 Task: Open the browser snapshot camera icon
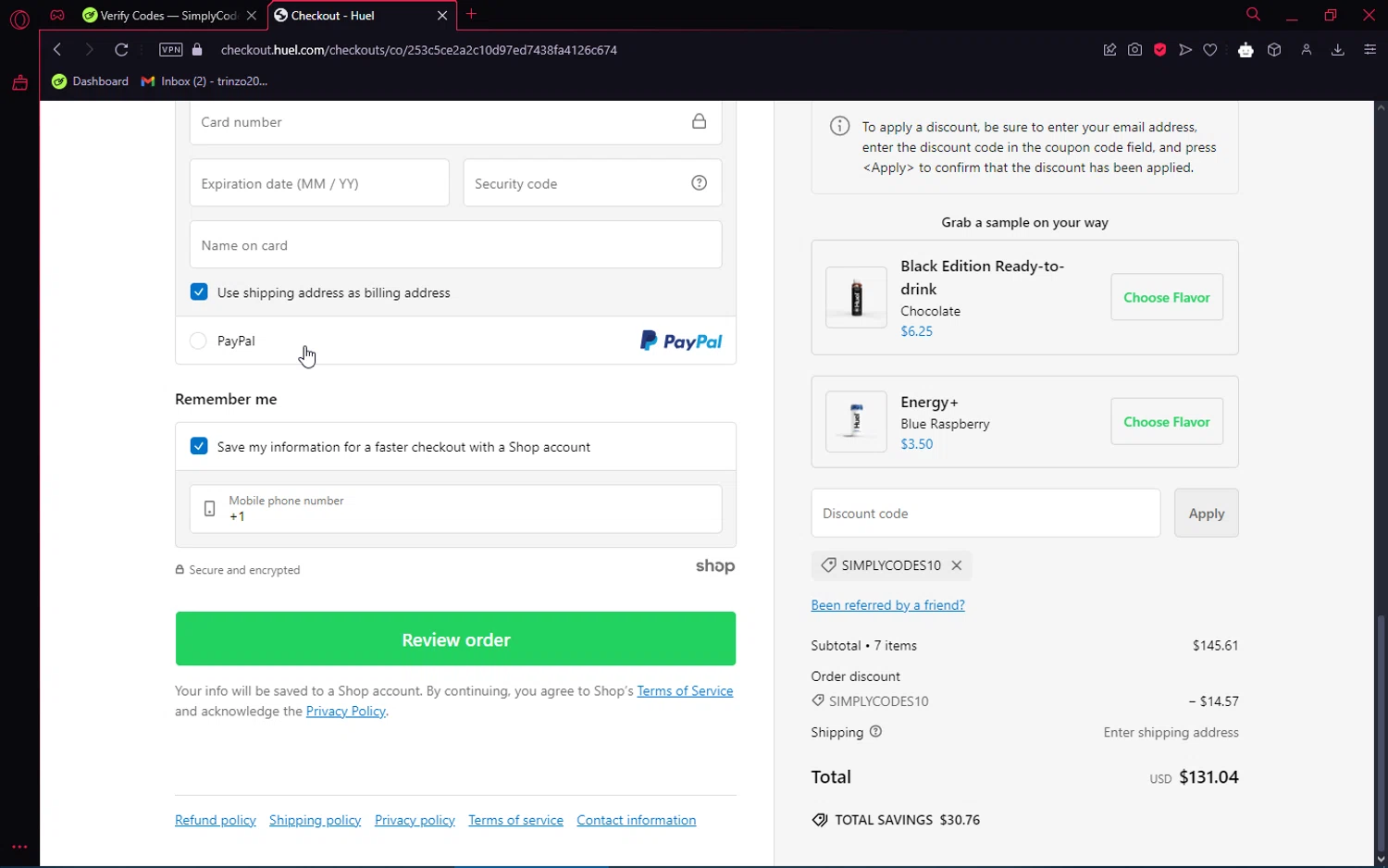[1134, 50]
